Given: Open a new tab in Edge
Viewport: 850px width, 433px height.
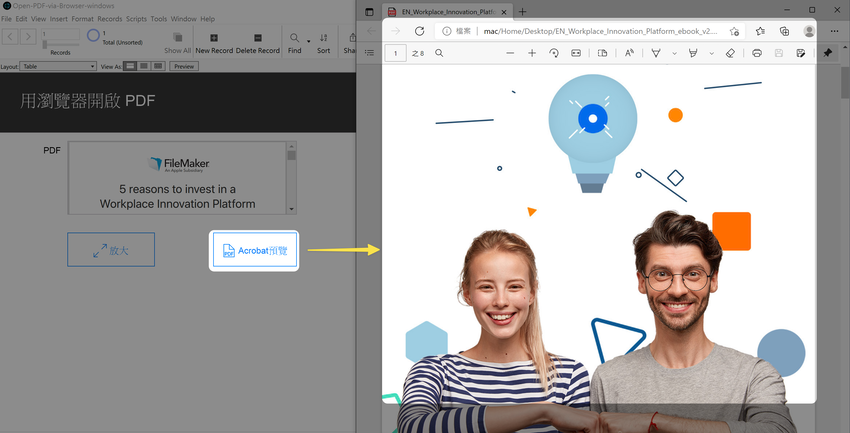Looking at the screenshot, I should tap(523, 11).
